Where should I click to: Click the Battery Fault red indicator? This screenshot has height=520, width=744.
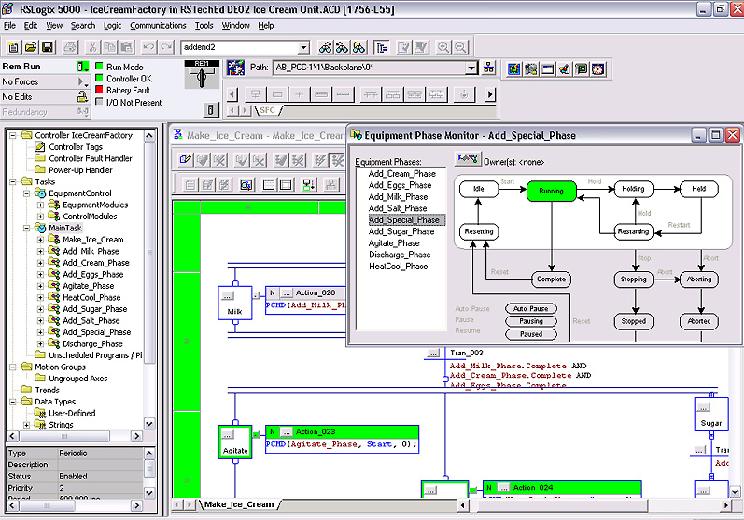pyautogui.click(x=99, y=90)
